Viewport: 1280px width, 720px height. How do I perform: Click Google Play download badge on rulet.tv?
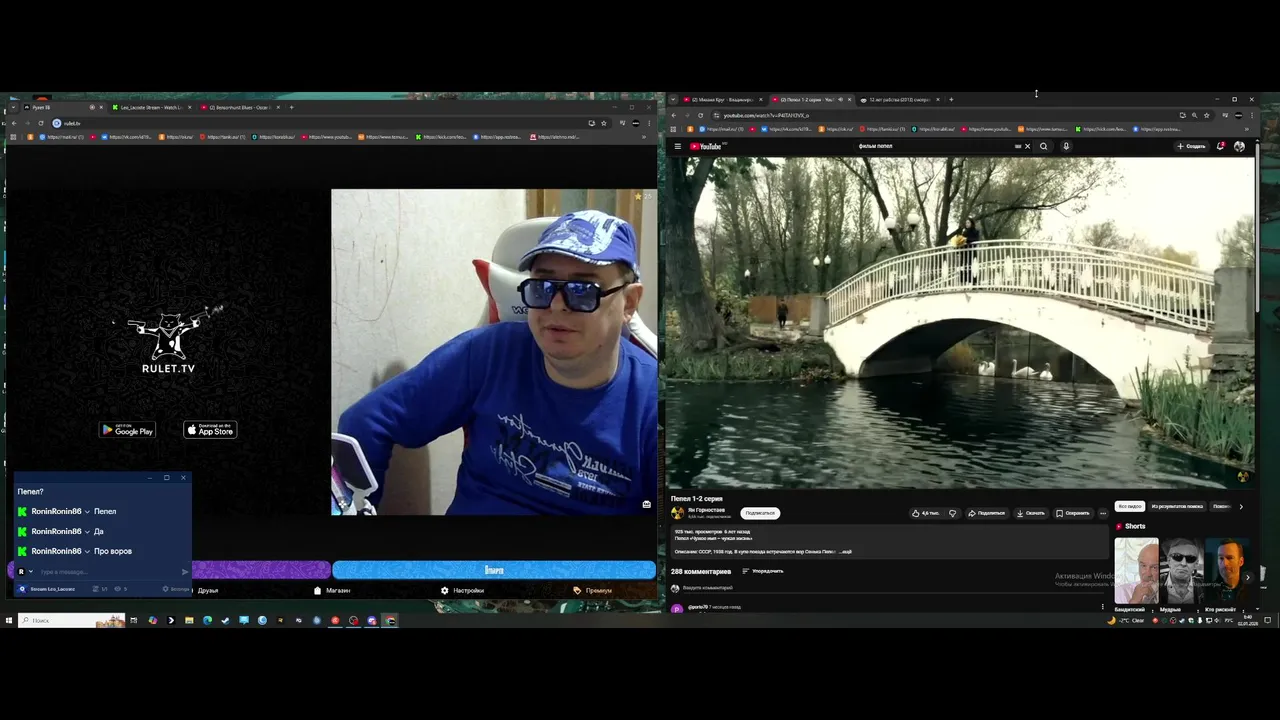(x=127, y=430)
